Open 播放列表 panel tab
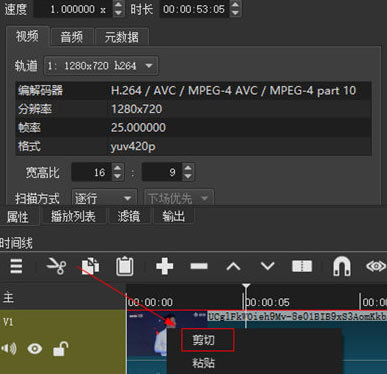The height and width of the screenshot is (374, 387). click(x=73, y=217)
